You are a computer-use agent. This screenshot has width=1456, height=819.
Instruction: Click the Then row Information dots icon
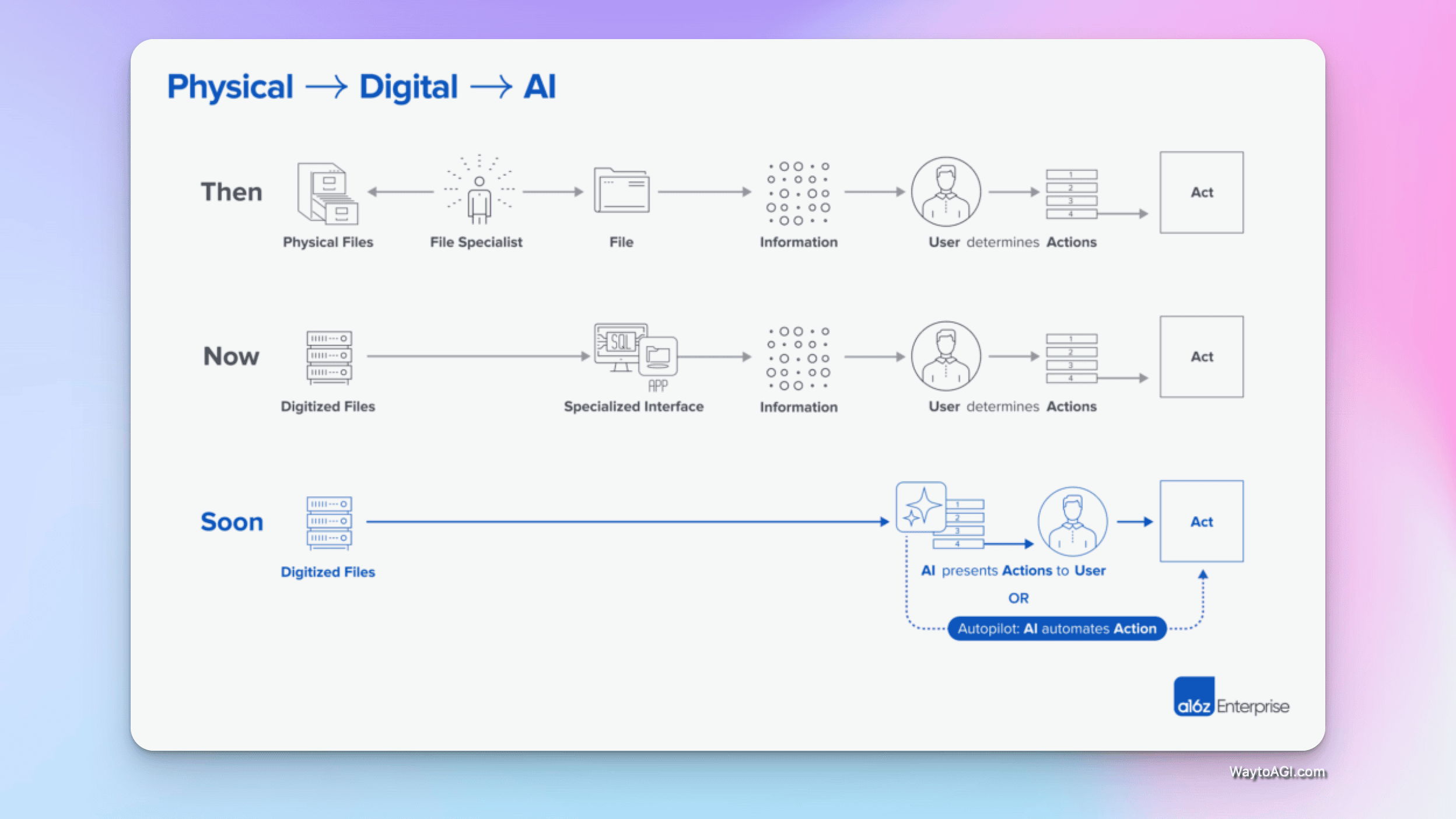798,193
